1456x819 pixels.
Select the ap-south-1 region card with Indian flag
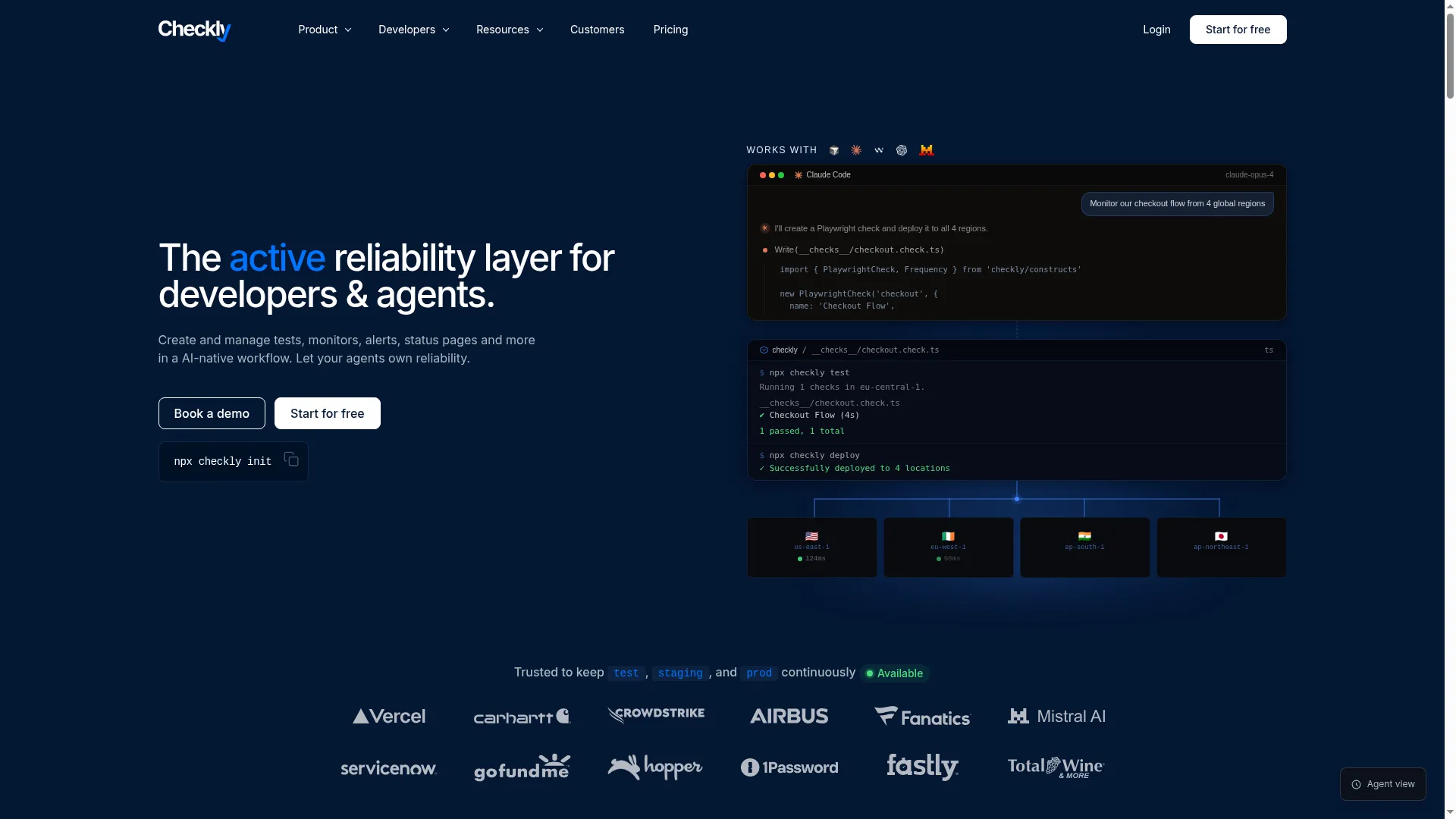(x=1084, y=548)
